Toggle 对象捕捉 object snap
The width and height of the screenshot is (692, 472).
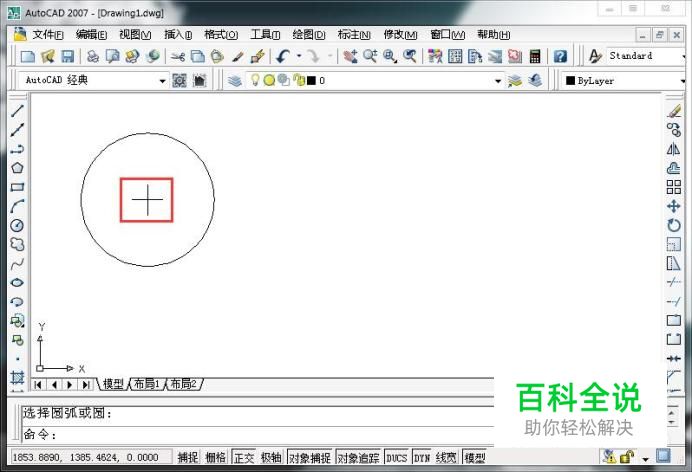tap(309, 457)
